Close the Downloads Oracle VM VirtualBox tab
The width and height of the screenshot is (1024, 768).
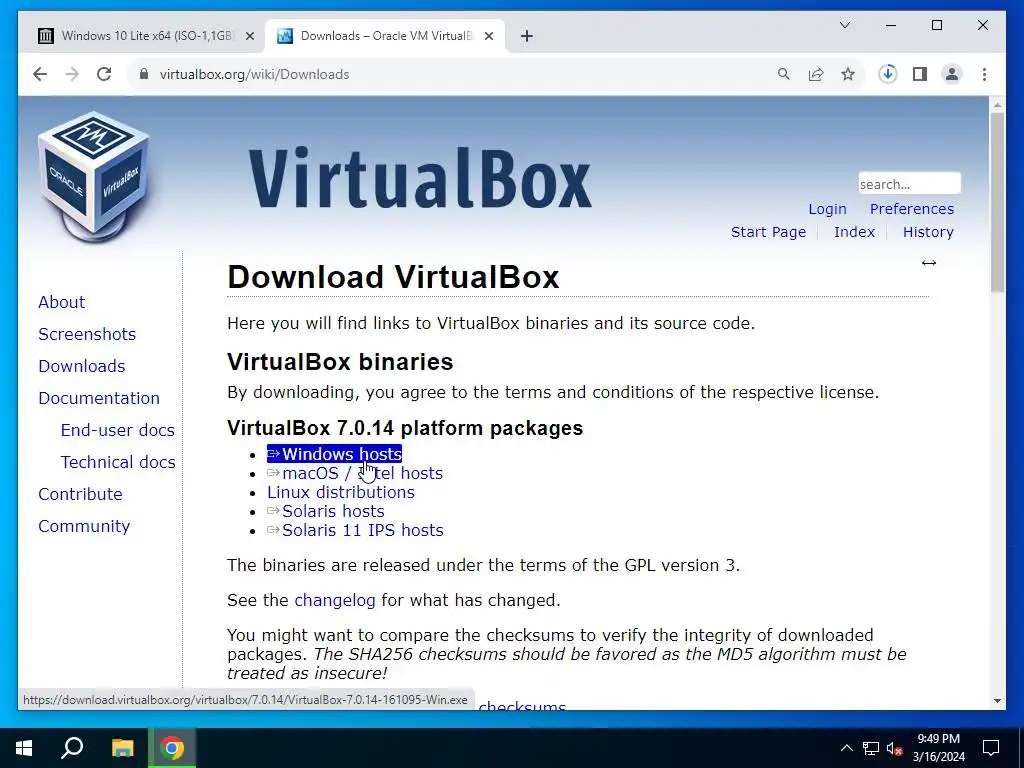click(488, 37)
